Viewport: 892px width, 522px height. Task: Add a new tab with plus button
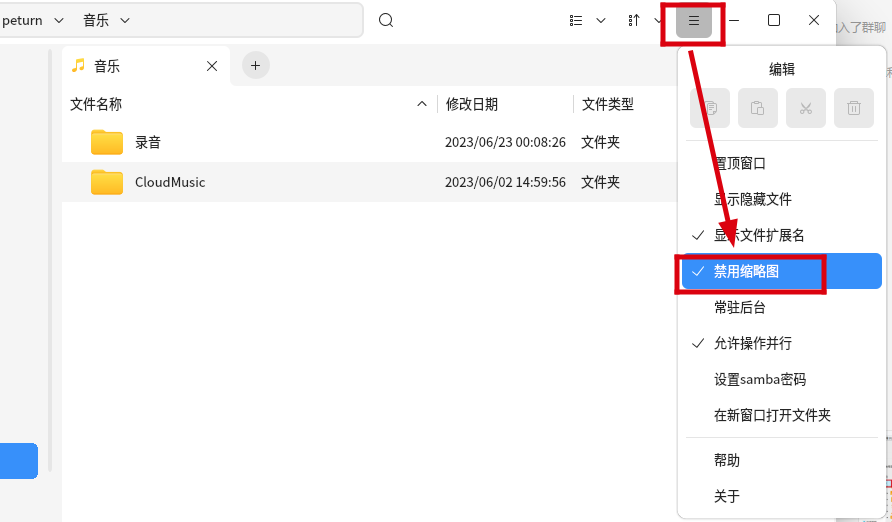click(255, 65)
